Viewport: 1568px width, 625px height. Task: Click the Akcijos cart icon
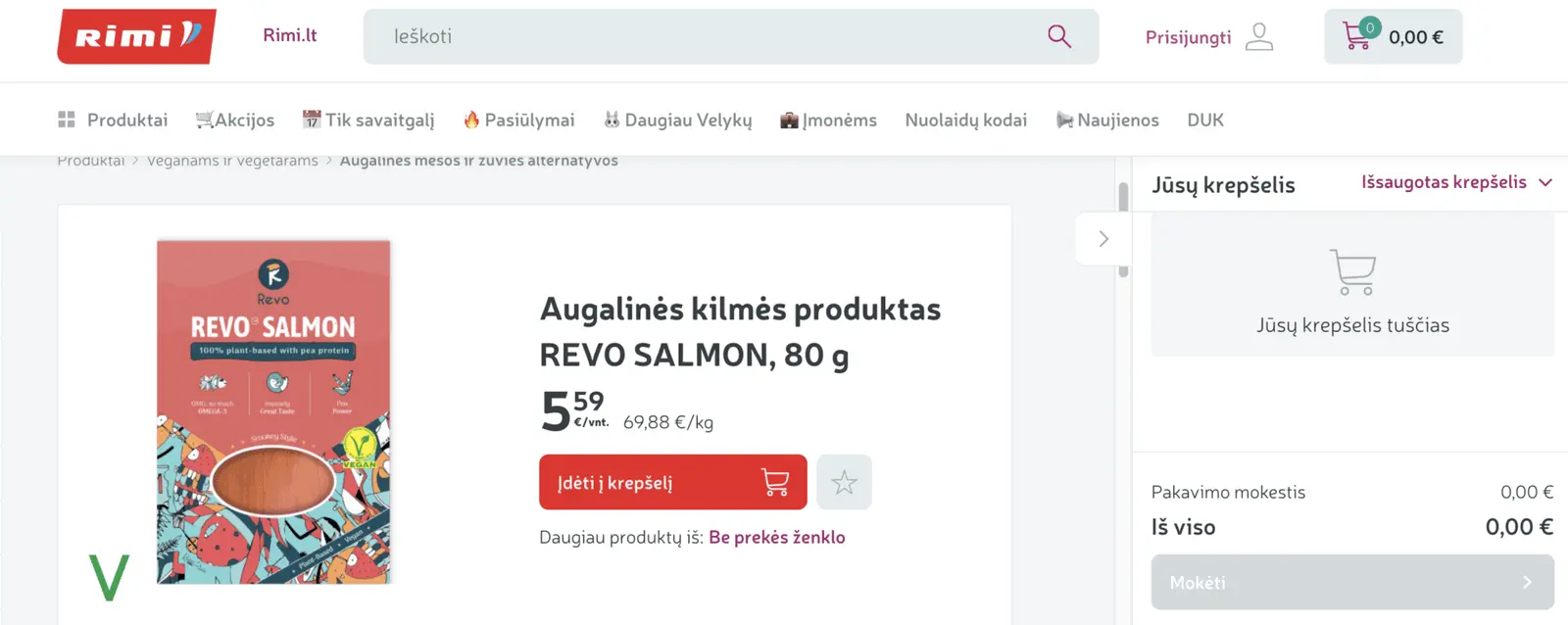204,120
